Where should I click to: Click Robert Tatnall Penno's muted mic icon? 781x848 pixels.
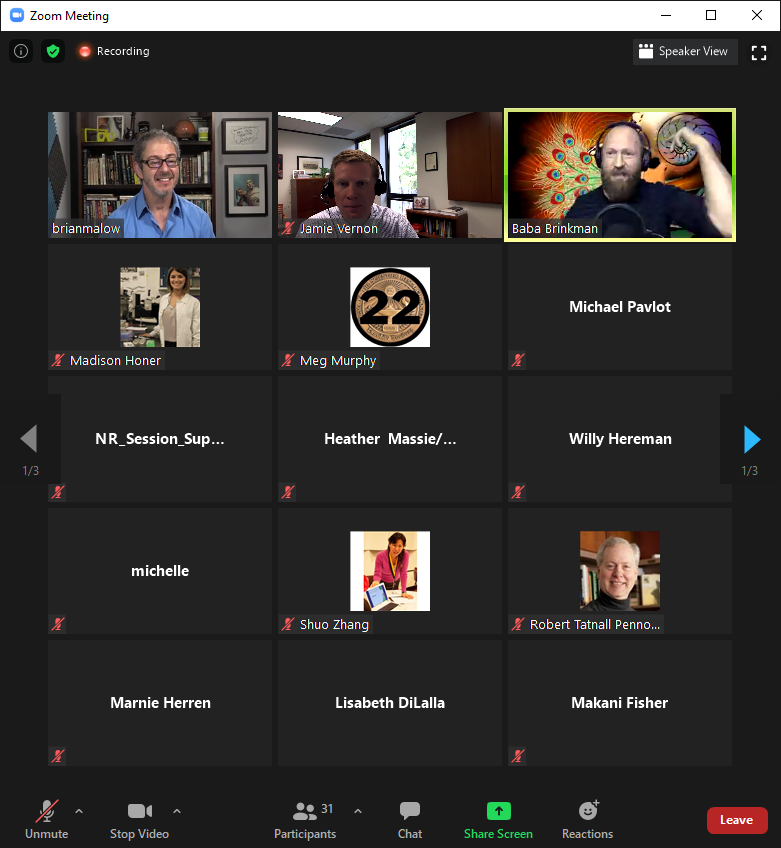coord(518,624)
